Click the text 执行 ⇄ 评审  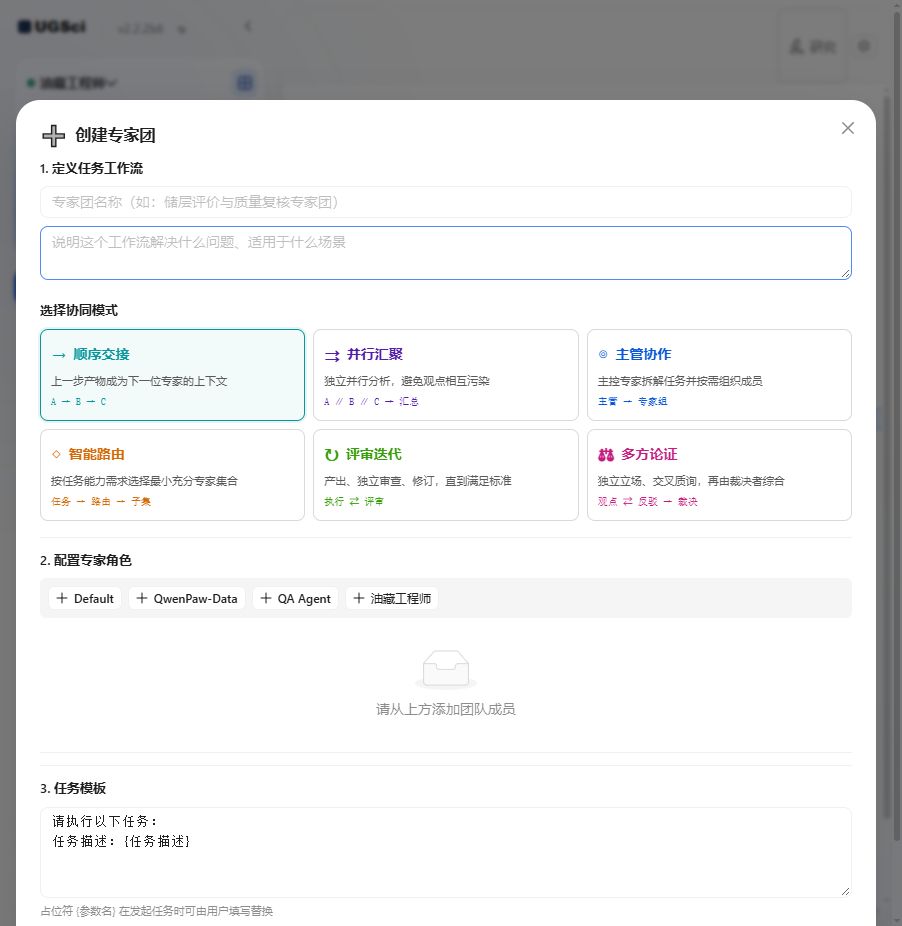point(354,501)
